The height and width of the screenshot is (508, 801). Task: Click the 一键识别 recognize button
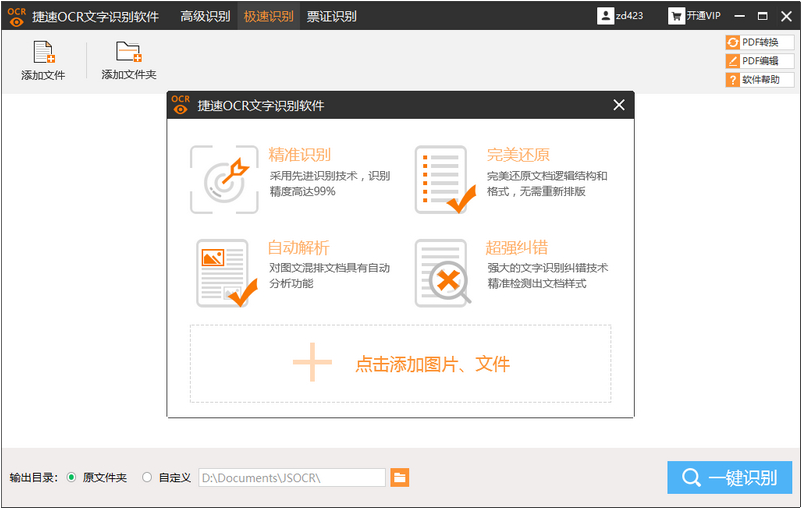tap(729, 478)
